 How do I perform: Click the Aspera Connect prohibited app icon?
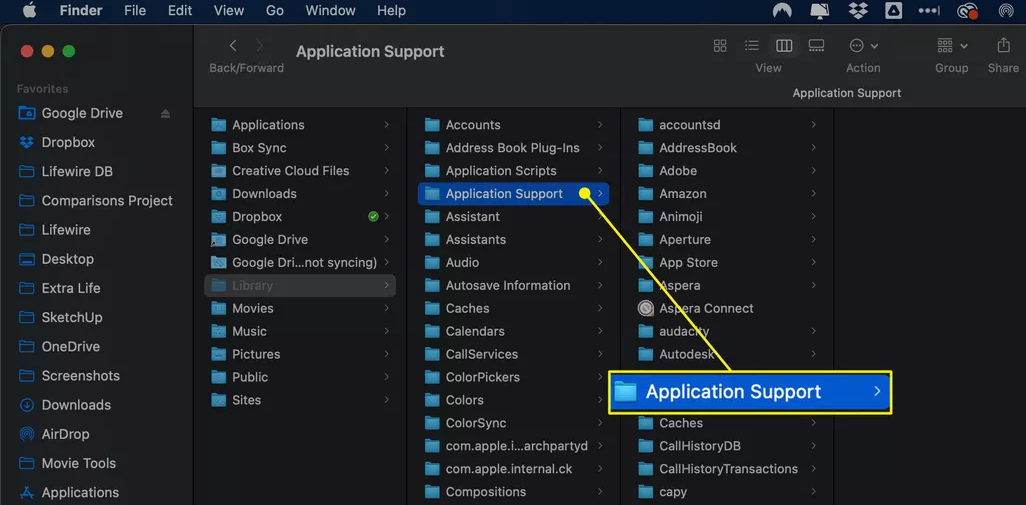tap(646, 308)
